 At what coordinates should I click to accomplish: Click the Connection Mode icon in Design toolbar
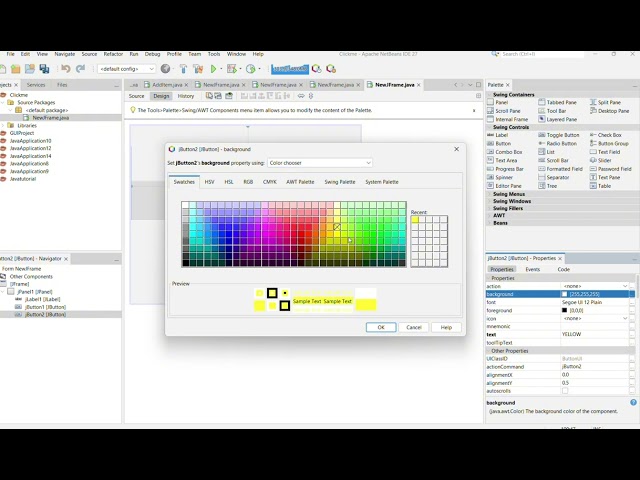point(218,96)
